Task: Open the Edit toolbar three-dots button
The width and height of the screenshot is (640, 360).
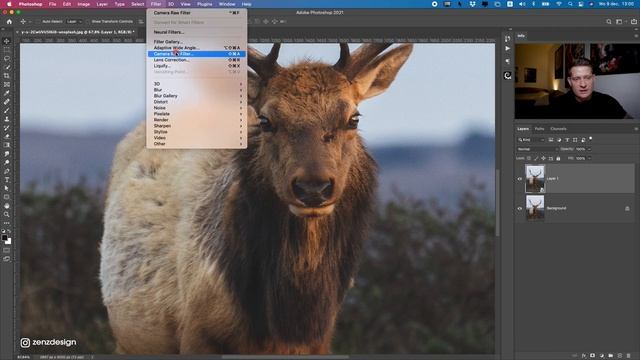Action: click(7, 223)
